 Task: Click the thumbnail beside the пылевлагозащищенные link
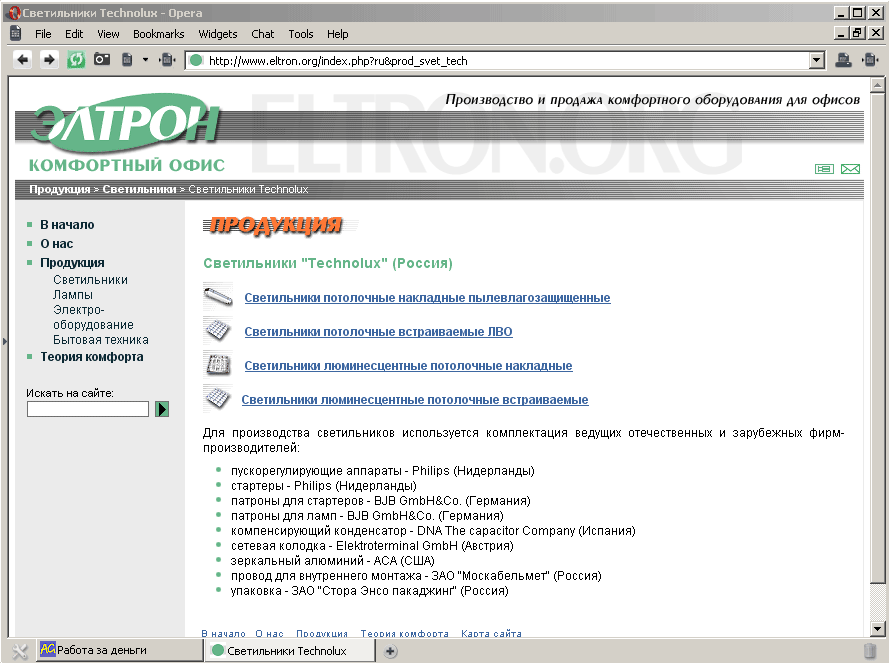click(x=218, y=297)
